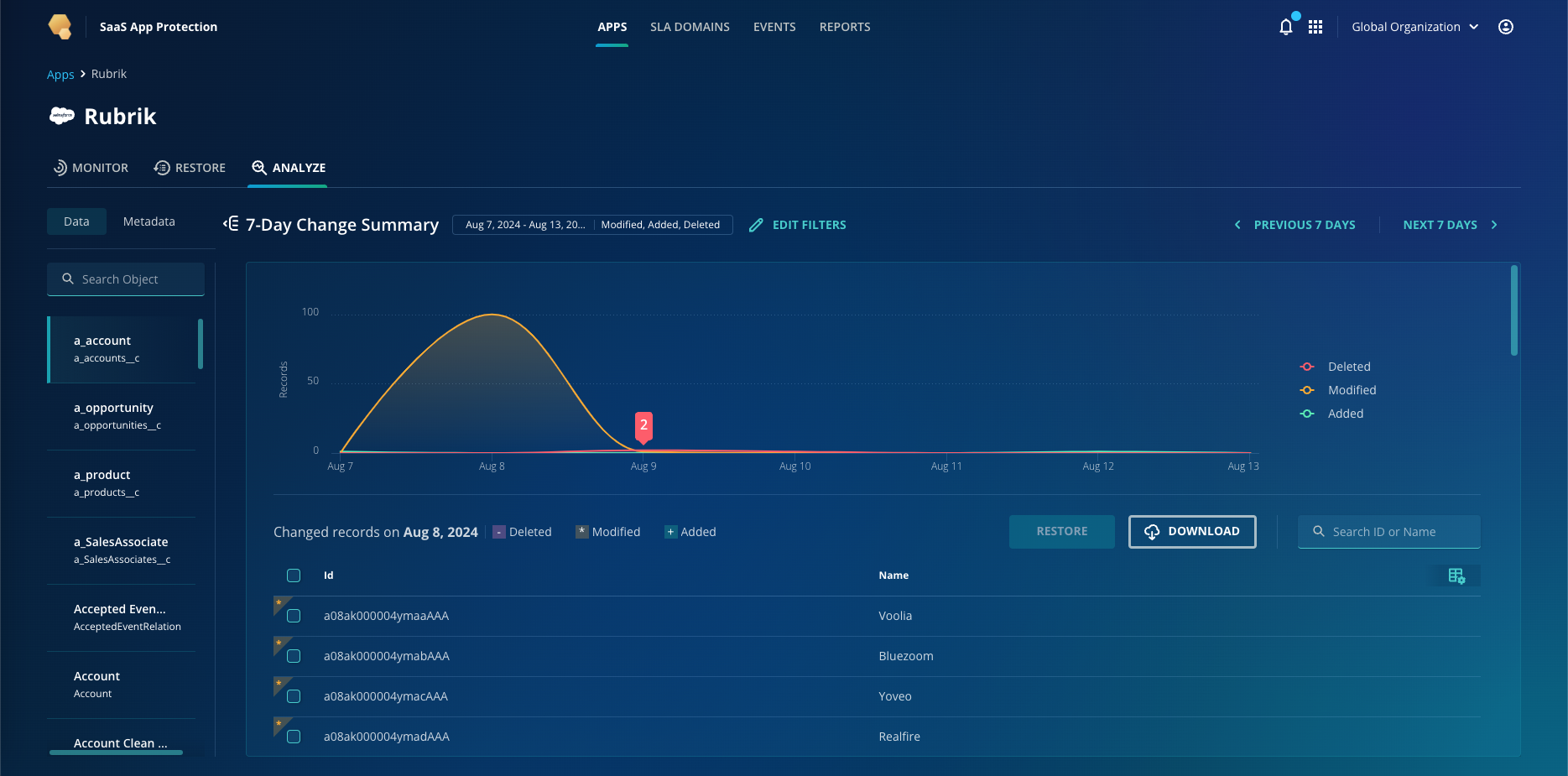Screen dimensions: 1568x776
Task: Sort by the Name column header
Action: click(x=893, y=575)
